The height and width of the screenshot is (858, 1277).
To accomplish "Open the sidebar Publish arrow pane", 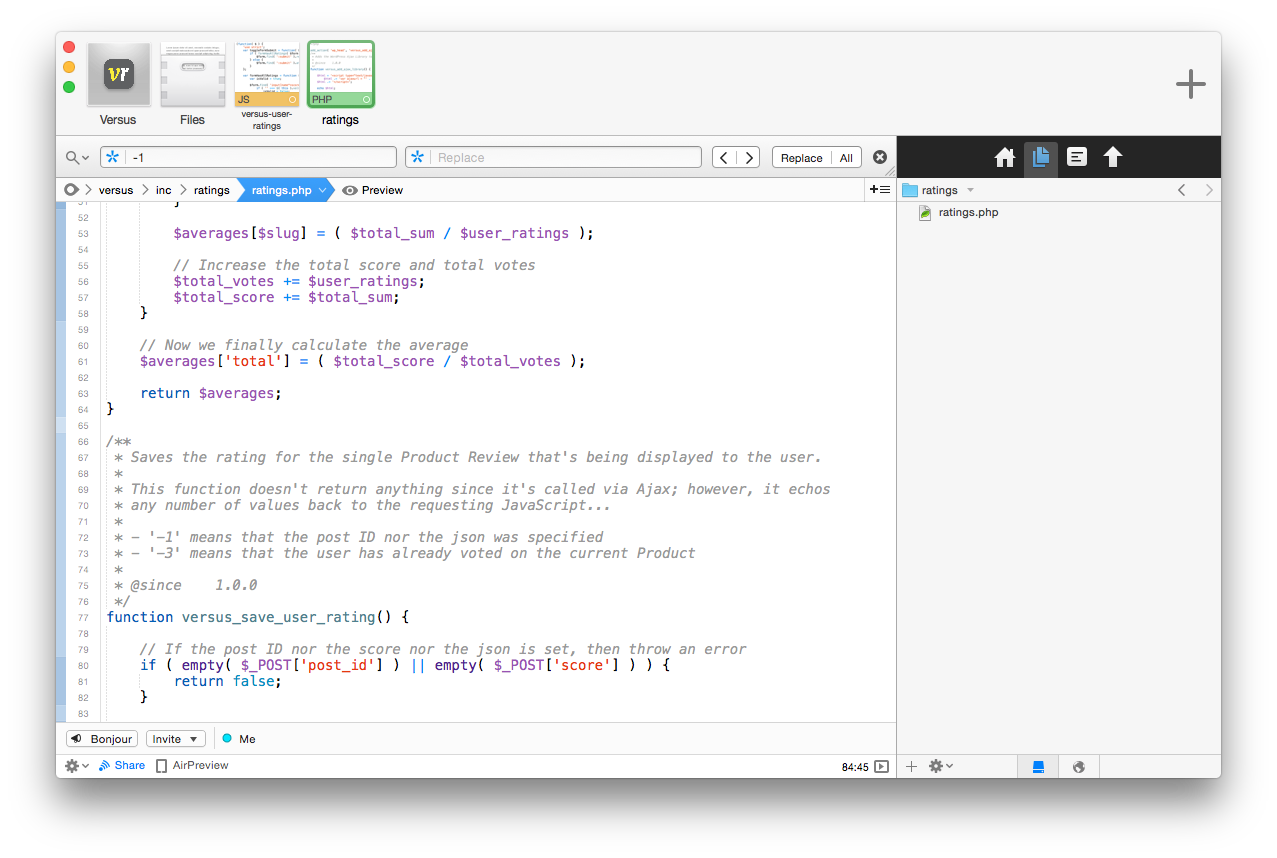I will pos(1113,157).
